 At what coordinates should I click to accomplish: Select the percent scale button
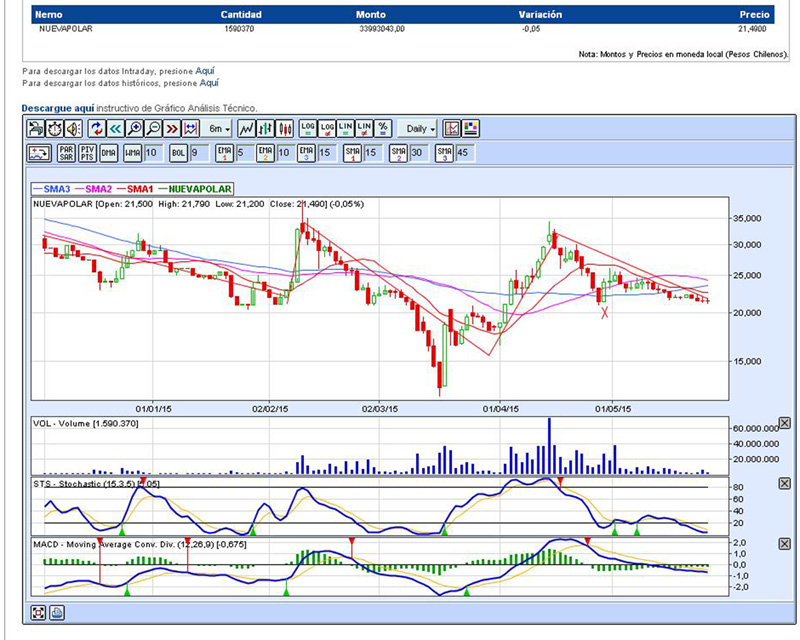pyautogui.click(x=383, y=129)
